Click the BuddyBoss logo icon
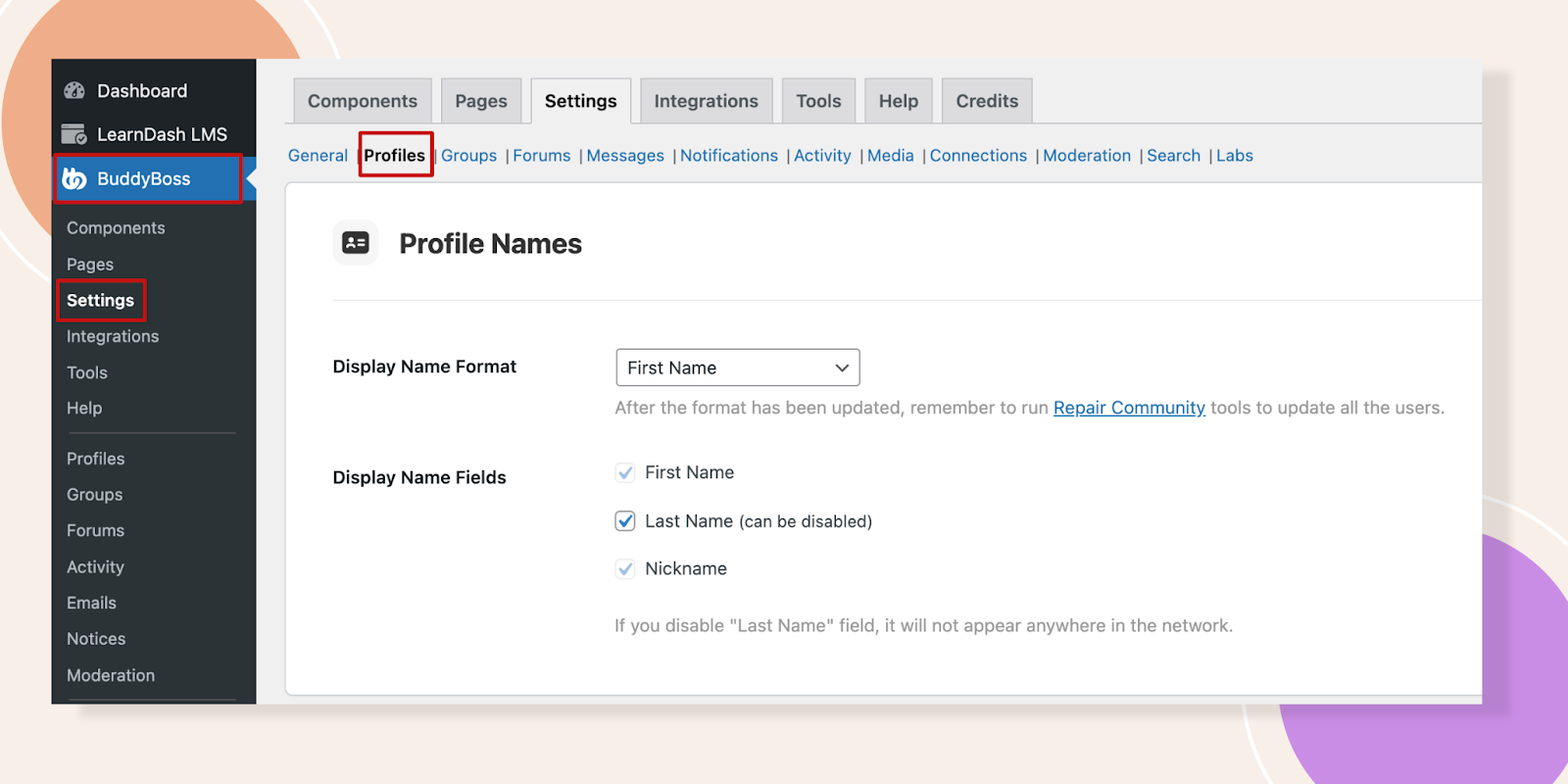This screenshot has width=1568, height=784. [x=74, y=178]
